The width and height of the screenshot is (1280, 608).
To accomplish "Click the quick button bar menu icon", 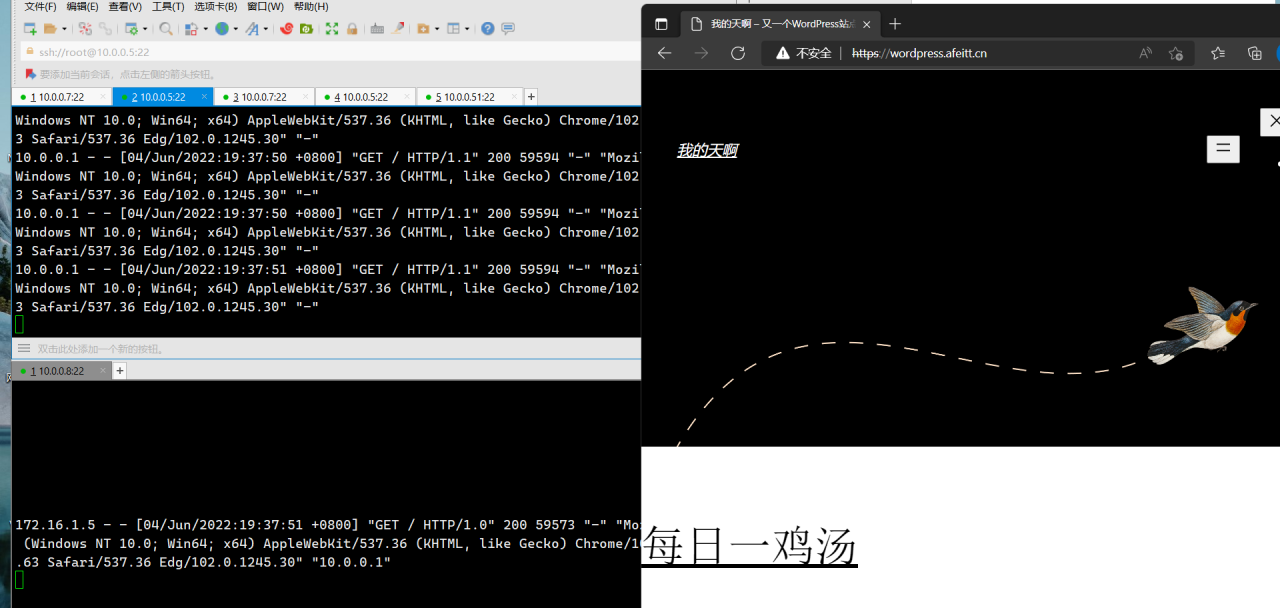I will point(24,349).
